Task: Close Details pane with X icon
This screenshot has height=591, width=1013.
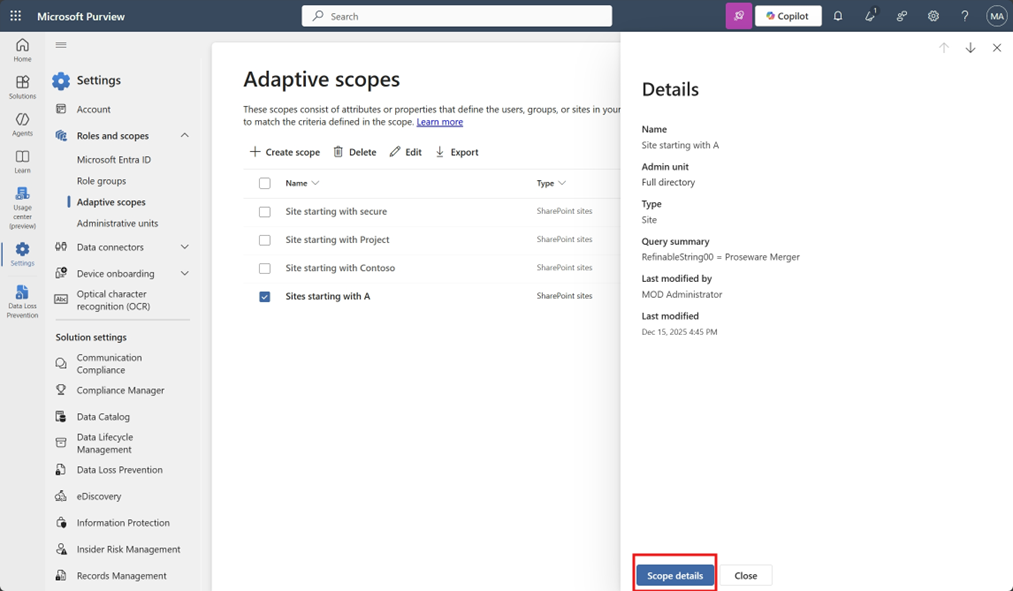Action: (x=997, y=48)
